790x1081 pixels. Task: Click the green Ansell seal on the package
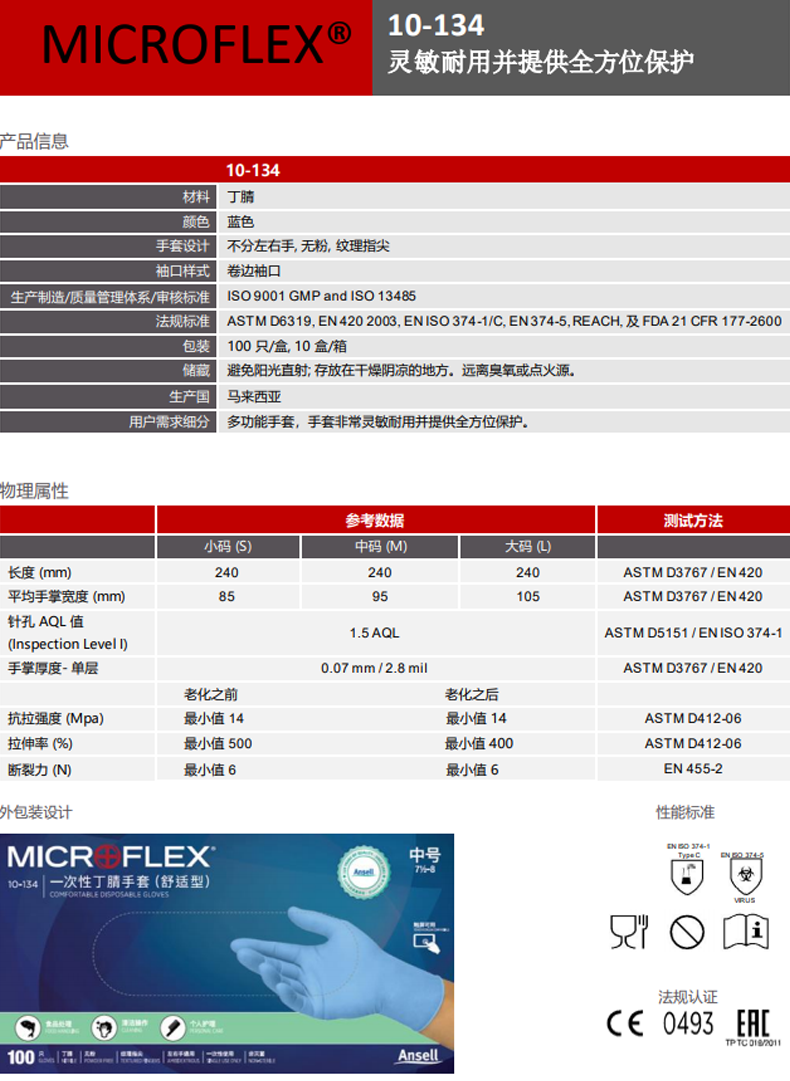pos(363,872)
